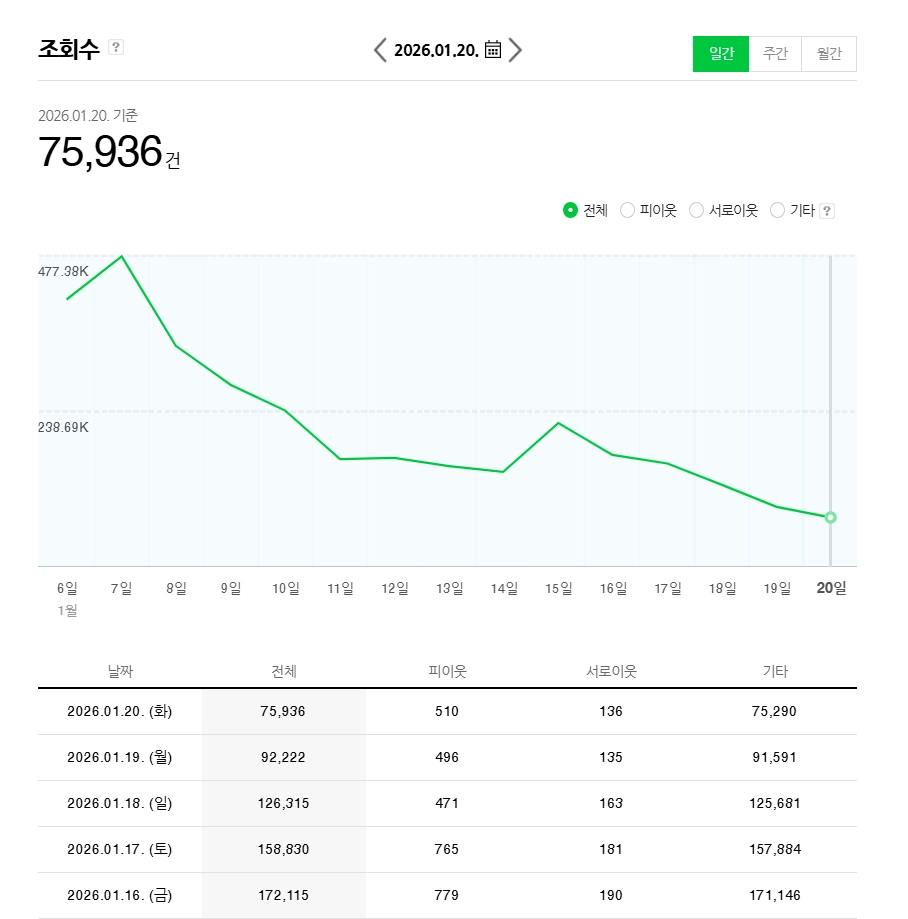Click total value 75,936 in table
This screenshot has width=908, height=919.
(x=283, y=712)
